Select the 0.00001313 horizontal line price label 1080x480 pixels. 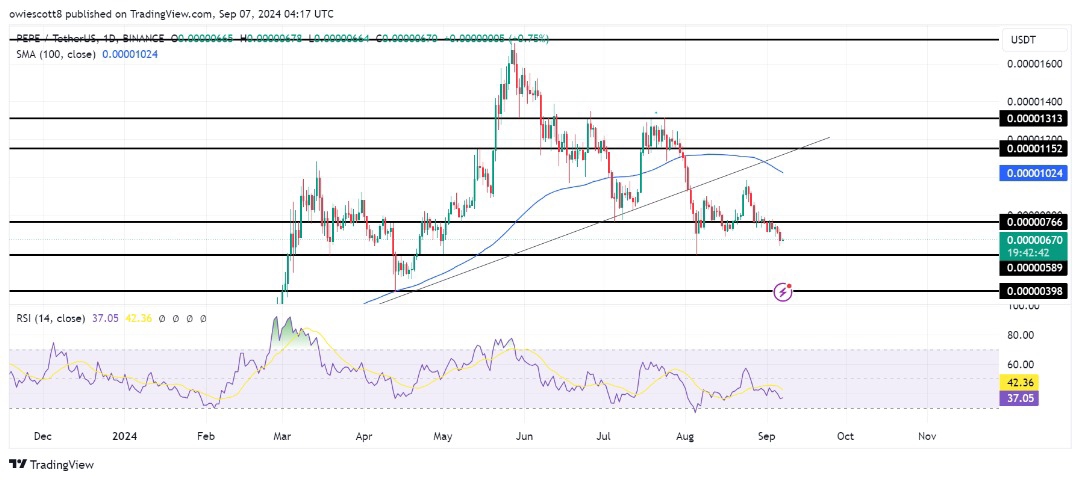[1038, 118]
